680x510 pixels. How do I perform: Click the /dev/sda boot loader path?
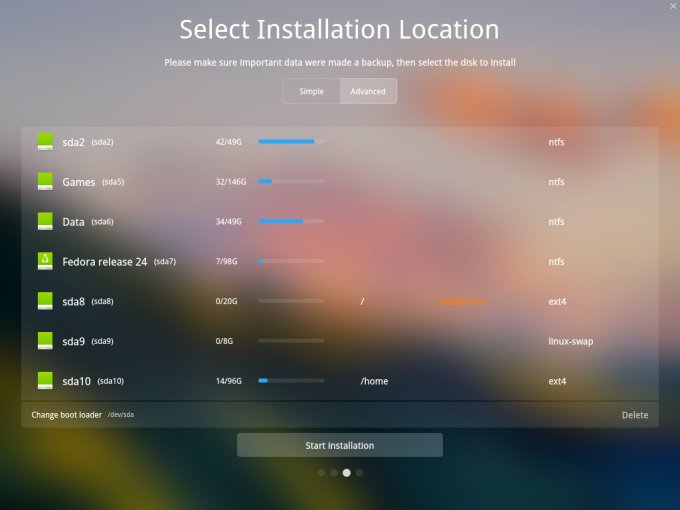(121, 415)
